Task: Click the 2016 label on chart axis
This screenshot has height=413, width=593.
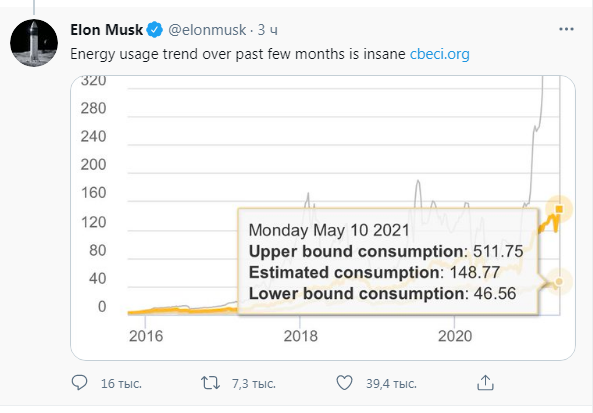Action: point(146,336)
